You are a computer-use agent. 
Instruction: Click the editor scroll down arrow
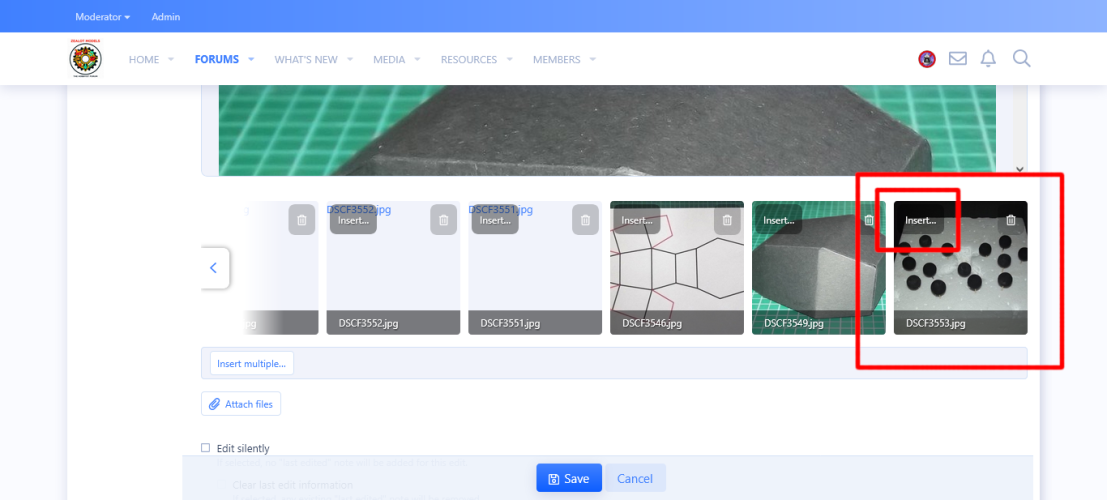(1019, 169)
